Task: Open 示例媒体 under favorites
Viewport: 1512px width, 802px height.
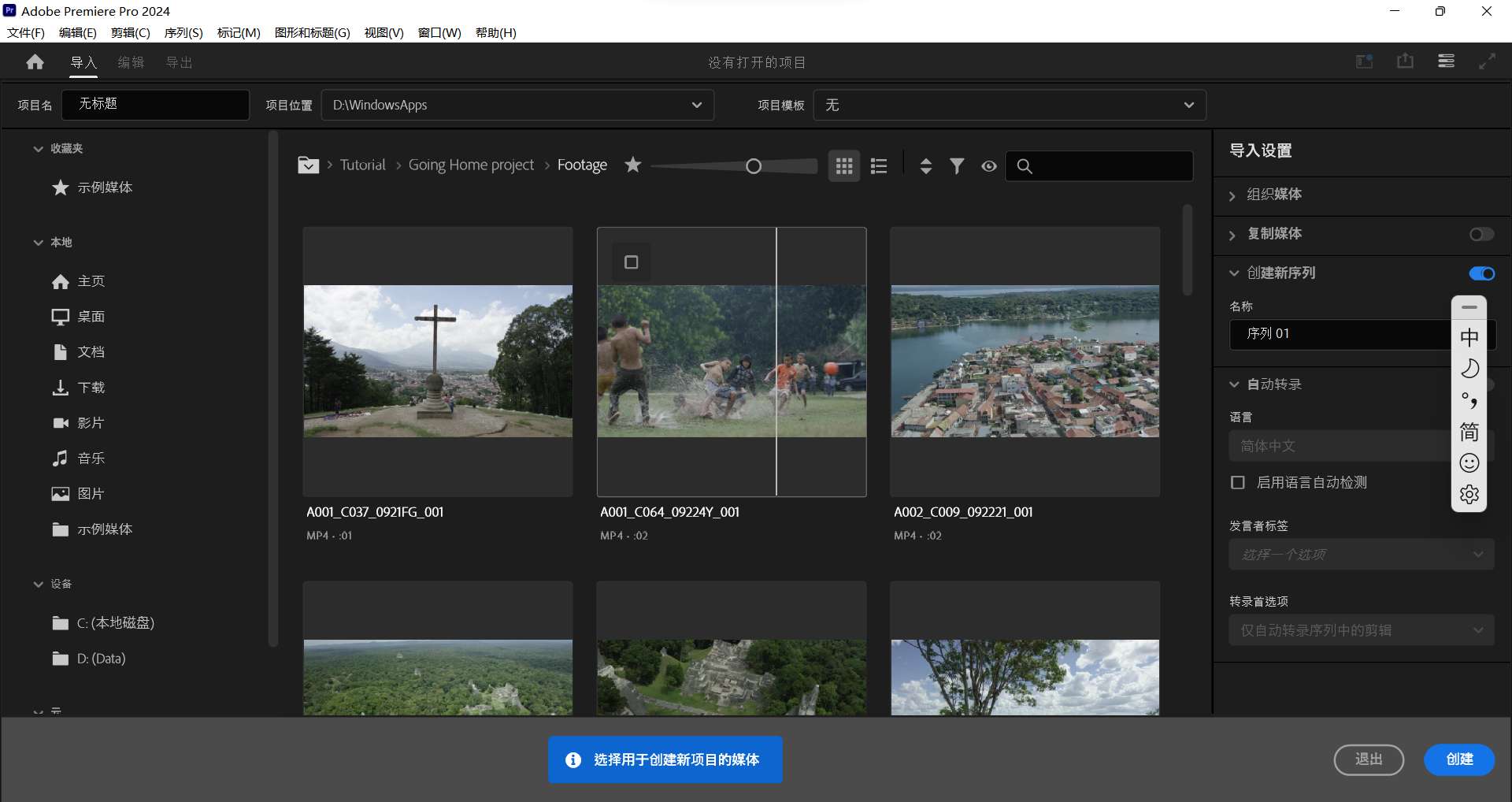Action: pos(93,188)
